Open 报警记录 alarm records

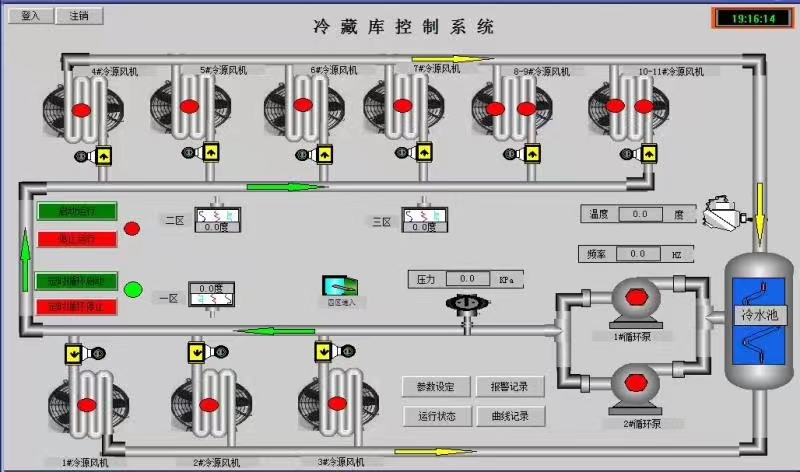pyautogui.click(x=509, y=387)
